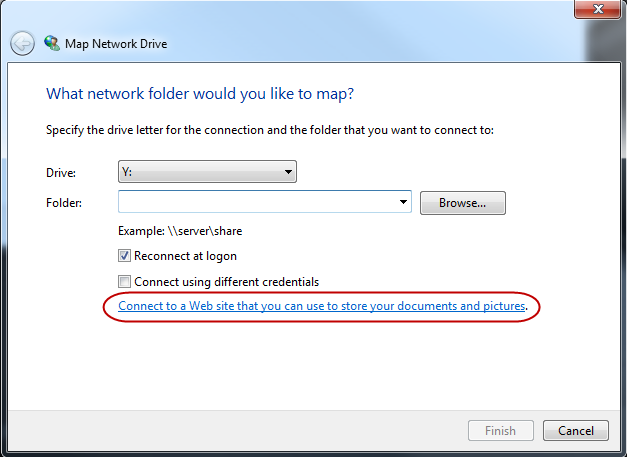The height and width of the screenshot is (457, 627).
Task: Click the 'Folder:' field label
Action: [x=64, y=203]
